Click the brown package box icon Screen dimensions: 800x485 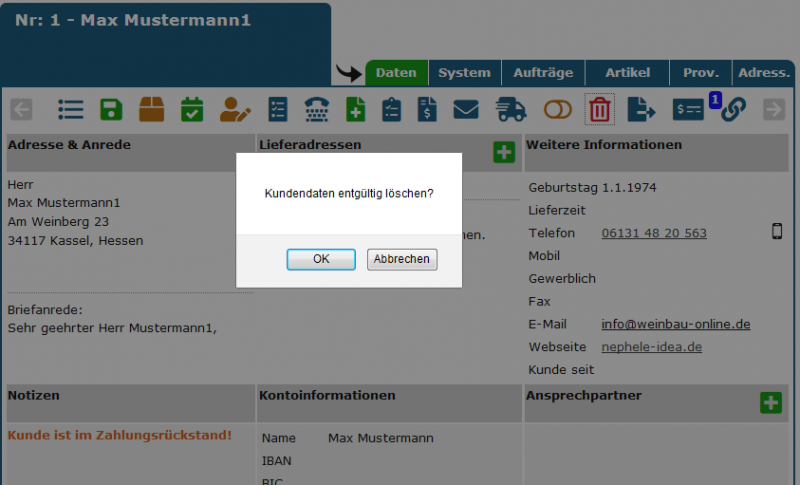(151, 109)
